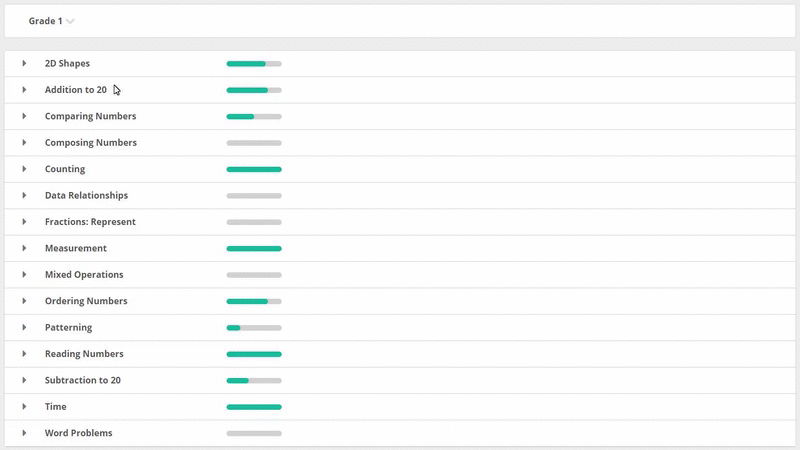Select the Patterning skill label
800x450 pixels.
point(68,328)
